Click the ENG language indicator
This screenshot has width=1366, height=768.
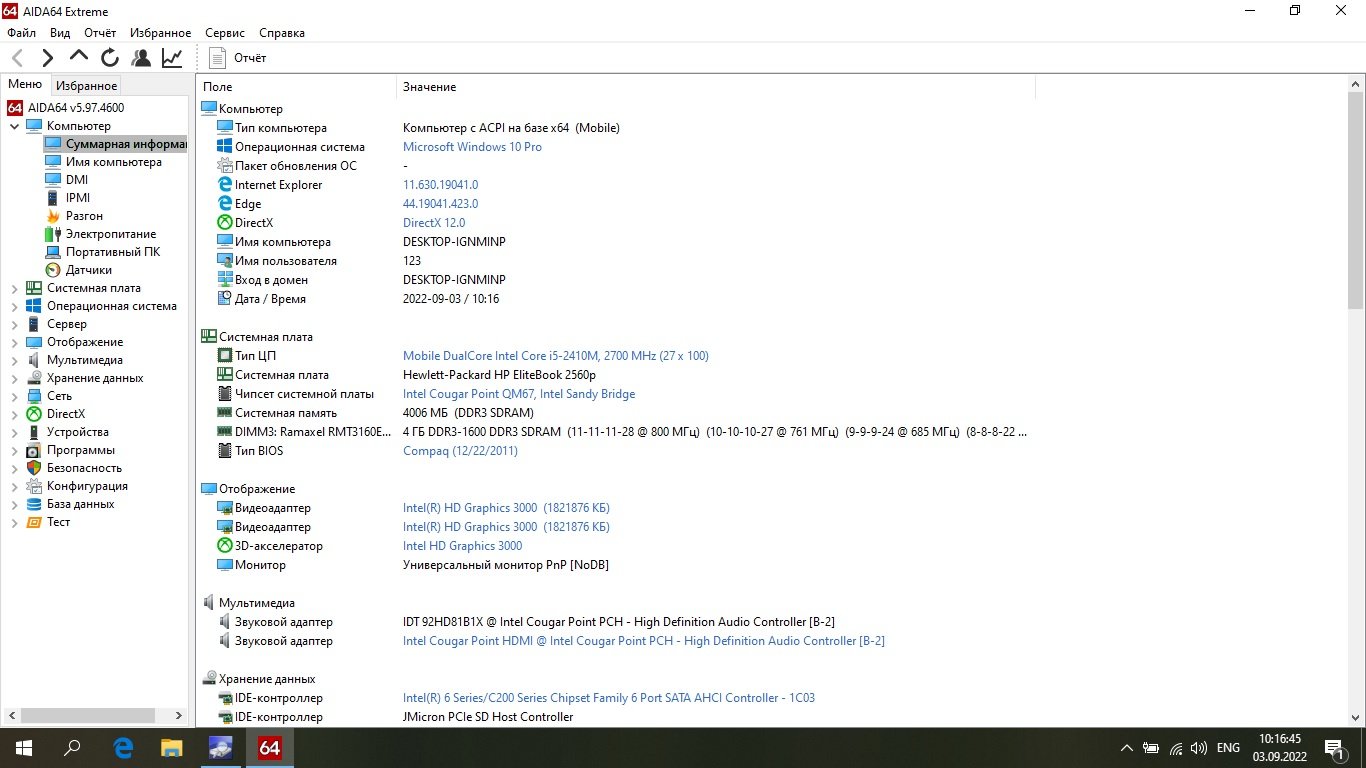click(1228, 747)
